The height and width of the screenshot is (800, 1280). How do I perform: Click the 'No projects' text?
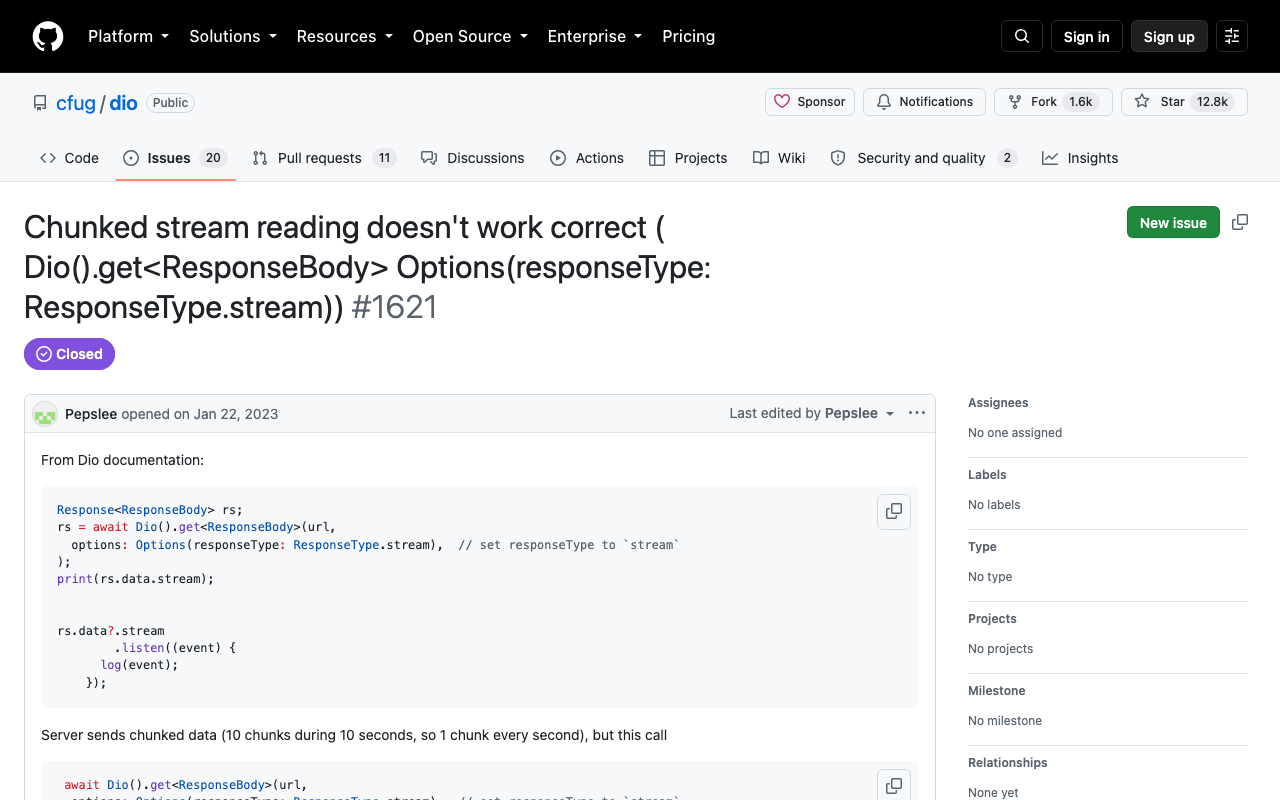pyautogui.click(x=1000, y=649)
